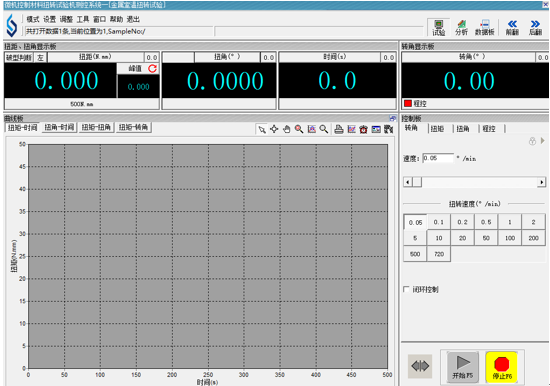The width and height of the screenshot is (550, 386).
Task: Activate the crosshair cursor tool
Action: pos(274,129)
